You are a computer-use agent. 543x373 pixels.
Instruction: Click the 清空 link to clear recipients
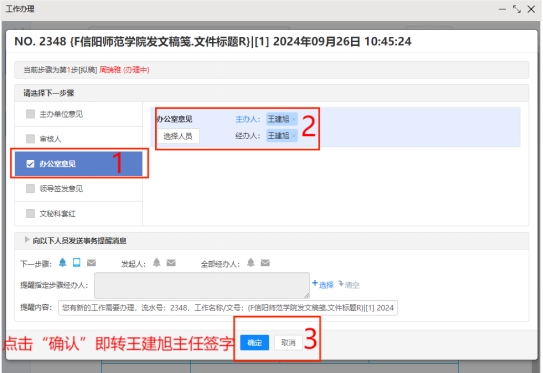pyautogui.click(x=349, y=285)
